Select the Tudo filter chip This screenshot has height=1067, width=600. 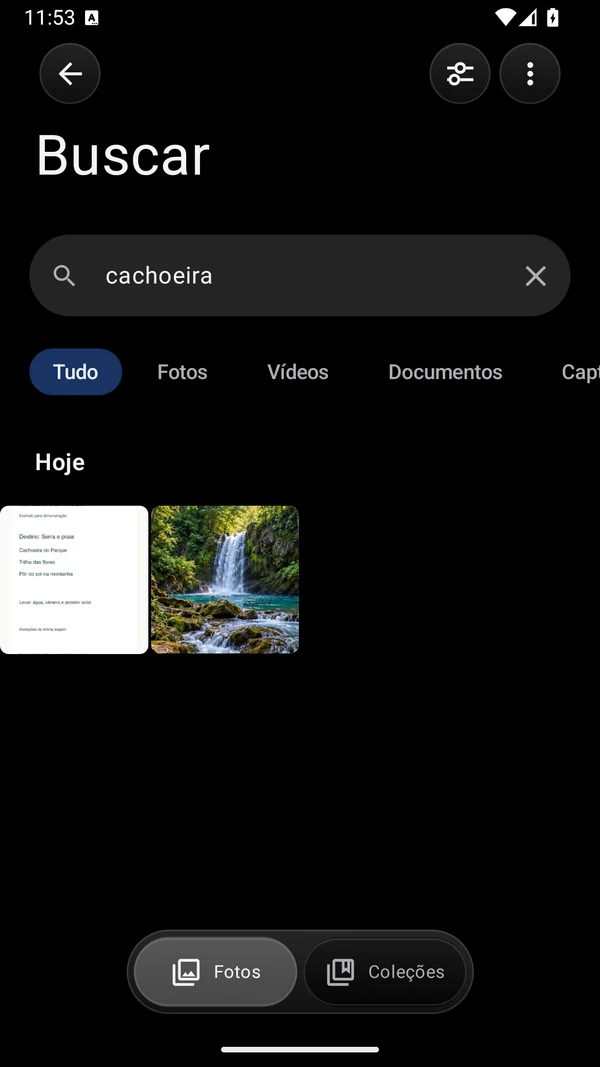coord(76,372)
